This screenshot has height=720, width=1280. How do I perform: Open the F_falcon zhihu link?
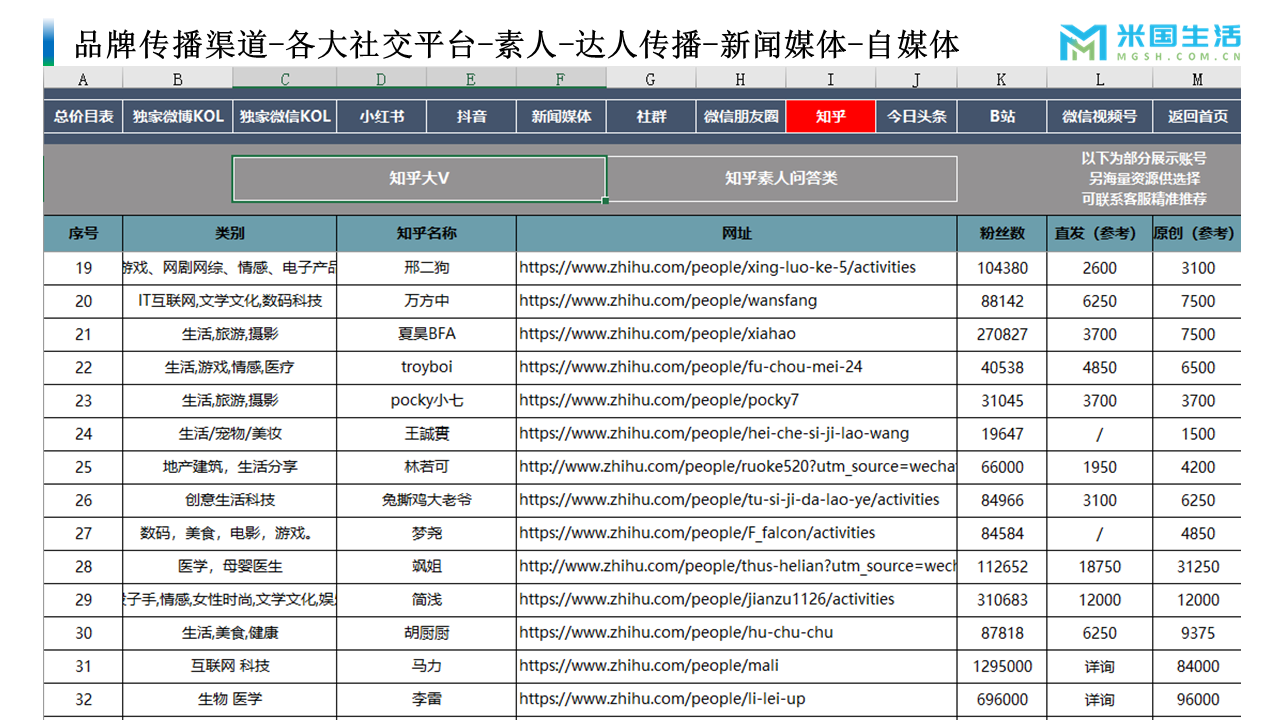[x=697, y=533]
